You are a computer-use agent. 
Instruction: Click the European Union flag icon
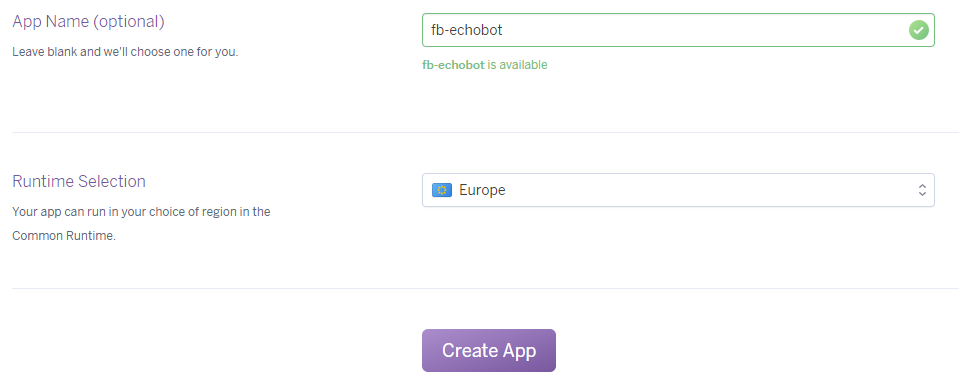click(x=442, y=190)
